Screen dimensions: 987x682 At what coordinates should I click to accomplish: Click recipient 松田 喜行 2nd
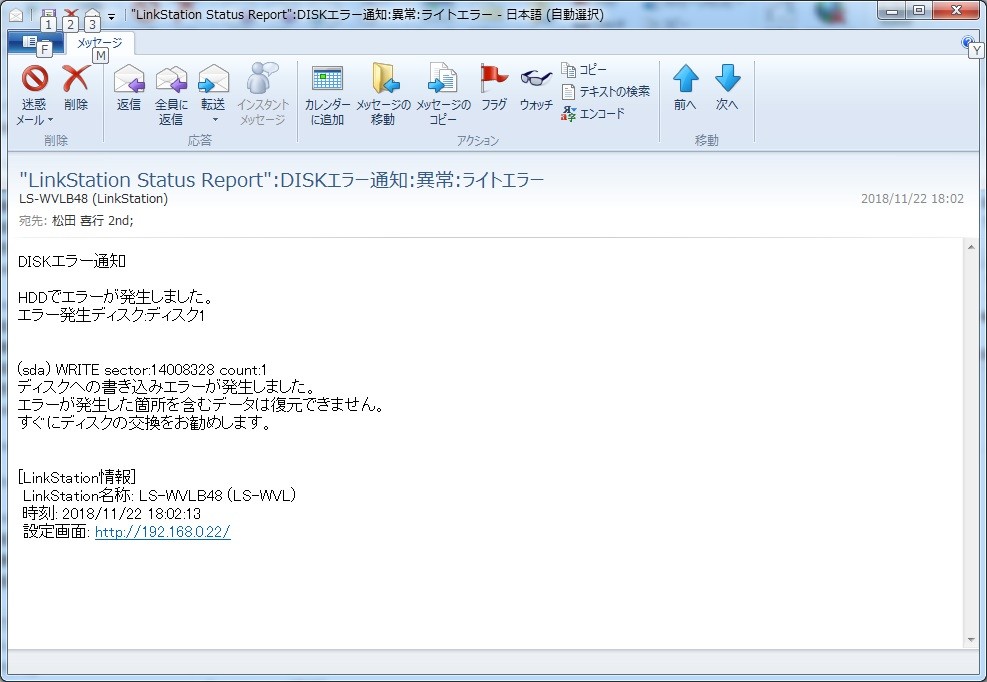tap(93, 221)
